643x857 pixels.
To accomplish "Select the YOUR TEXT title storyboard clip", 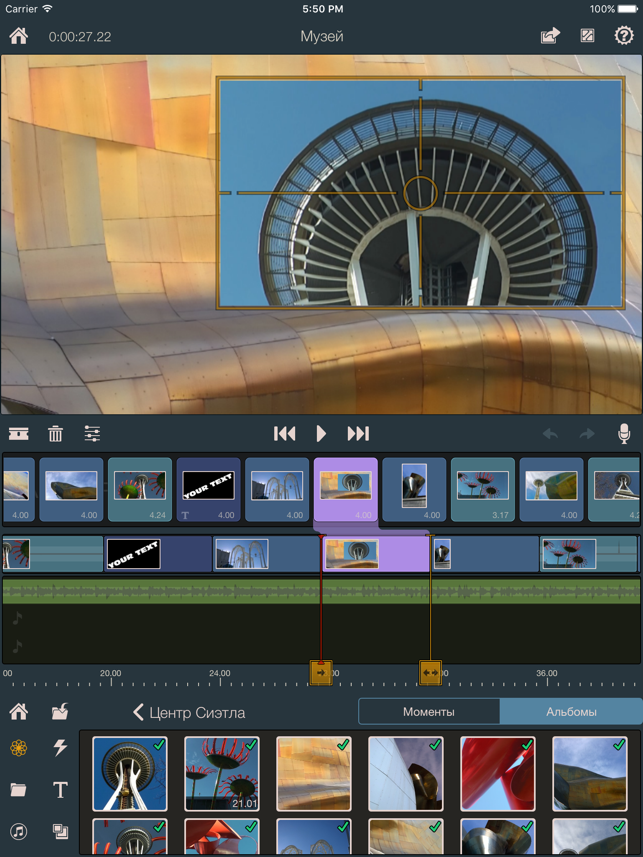I will [x=209, y=489].
